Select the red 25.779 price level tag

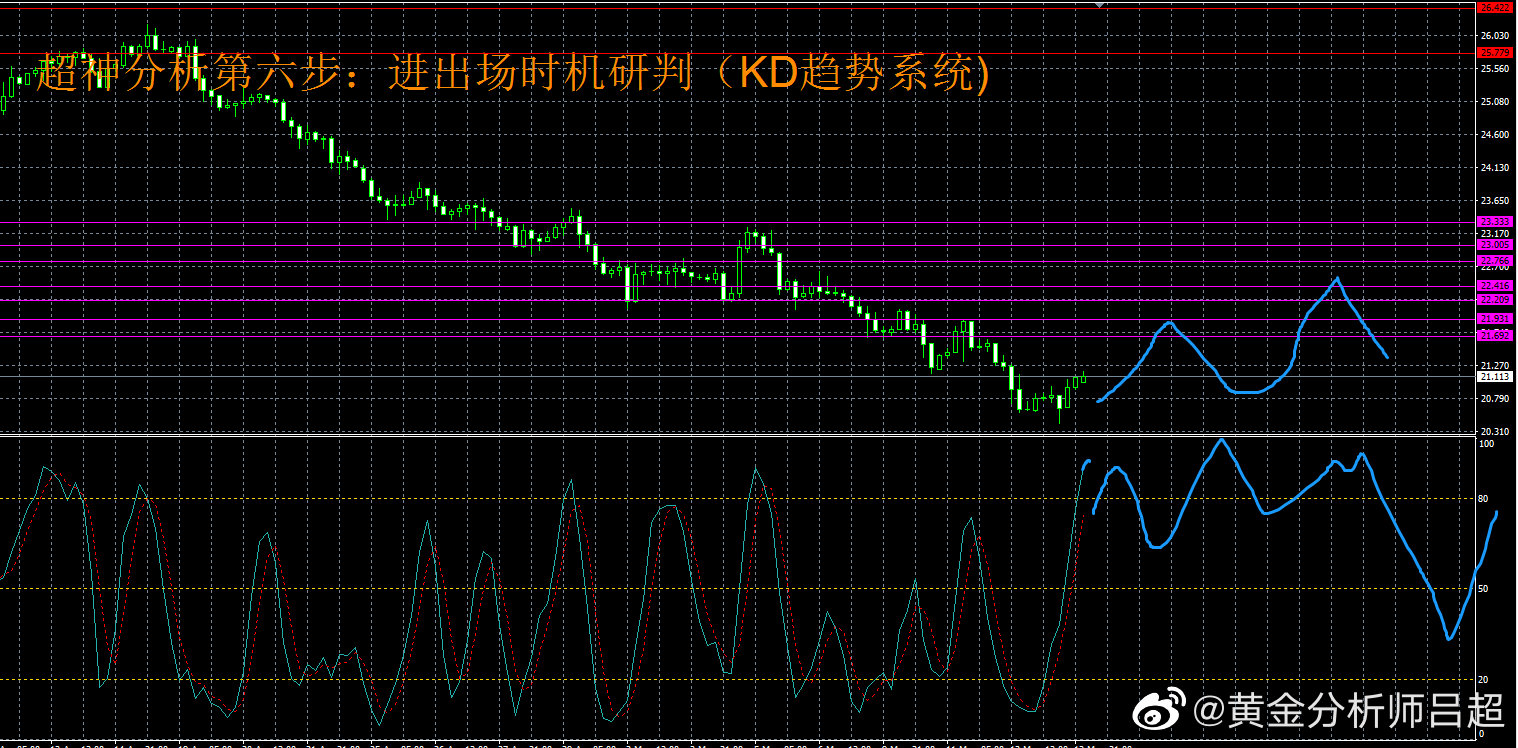tap(1495, 53)
